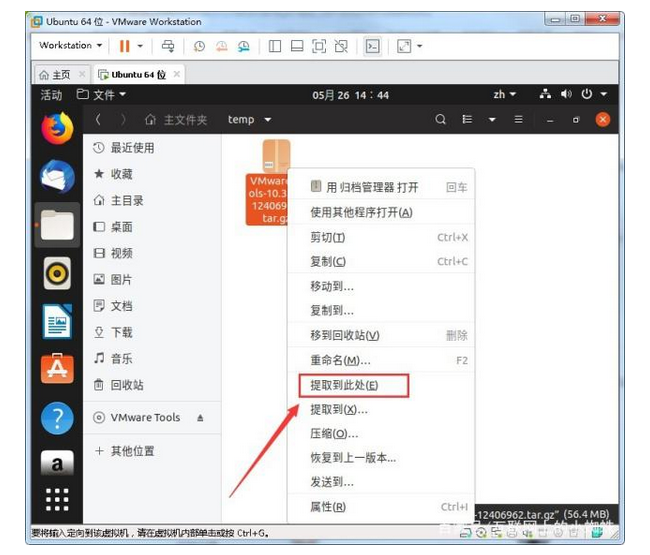Expand the stretch display dropdown arrow
The image size is (650, 555).
[x=420, y=46]
